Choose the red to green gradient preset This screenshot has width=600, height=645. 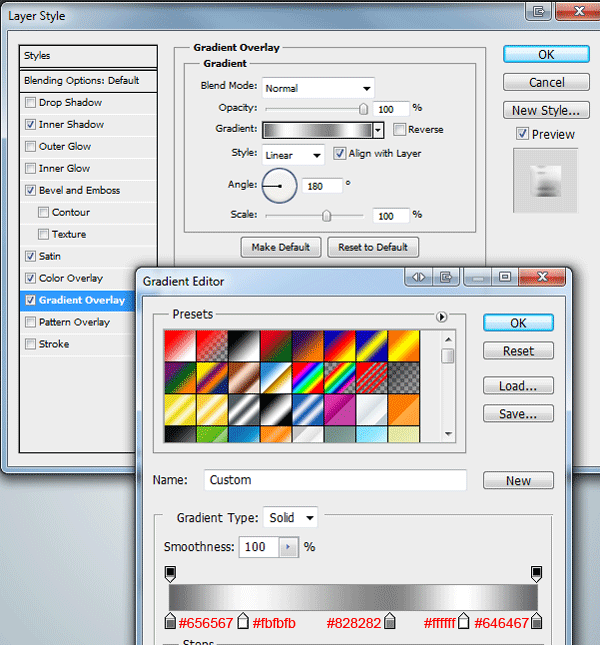tap(276, 346)
